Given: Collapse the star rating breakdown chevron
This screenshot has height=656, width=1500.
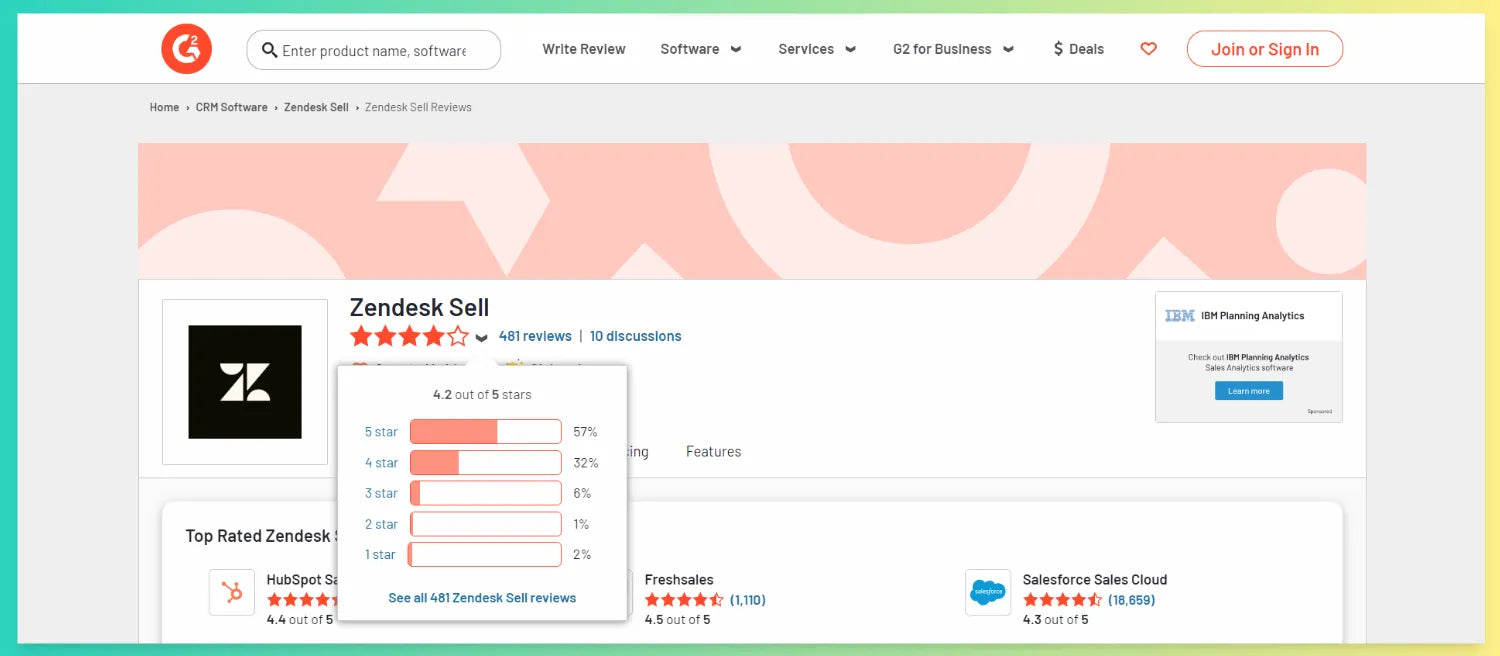Looking at the screenshot, I should (481, 337).
